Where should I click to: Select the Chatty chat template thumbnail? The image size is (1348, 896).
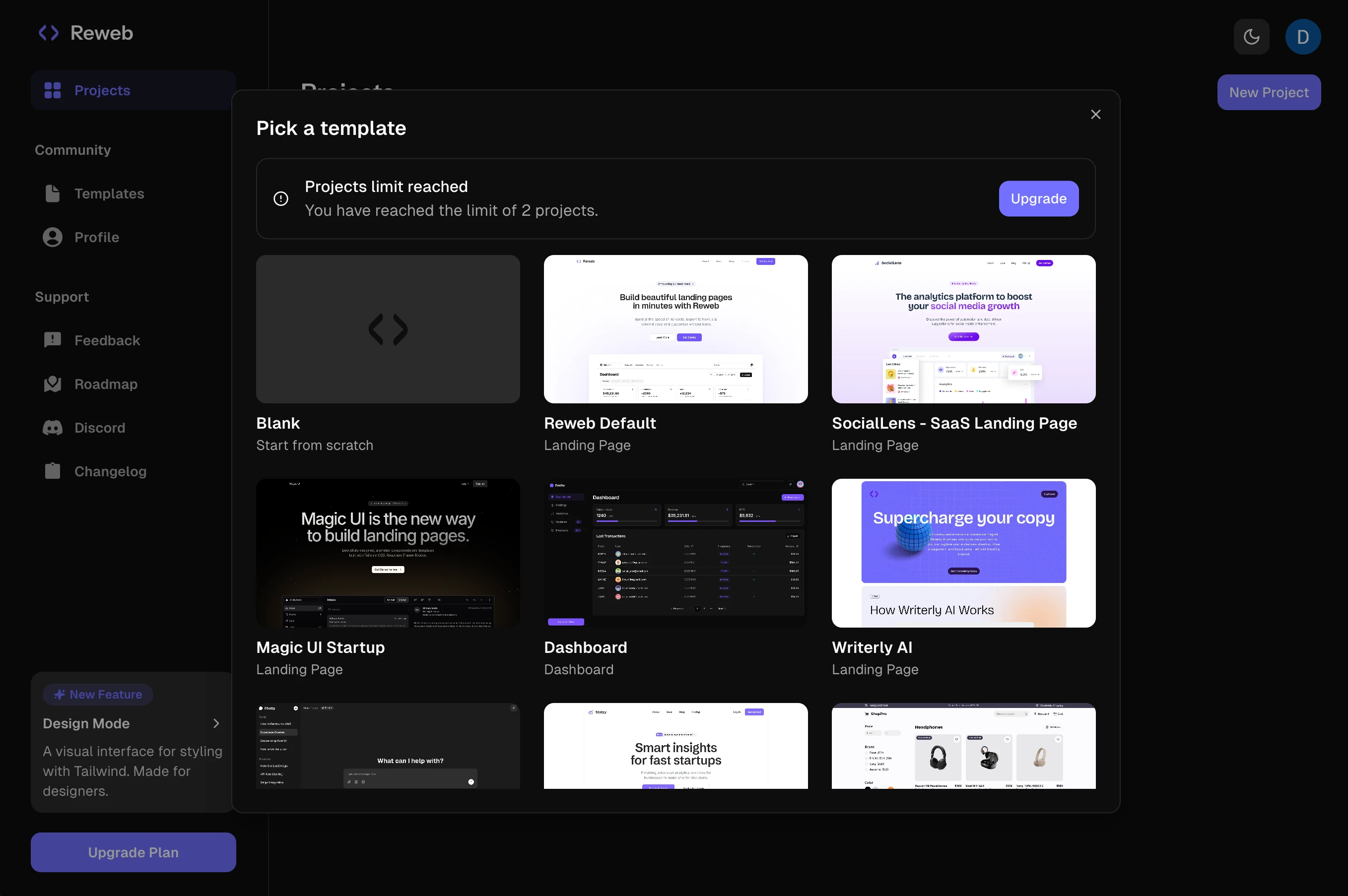click(x=388, y=746)
